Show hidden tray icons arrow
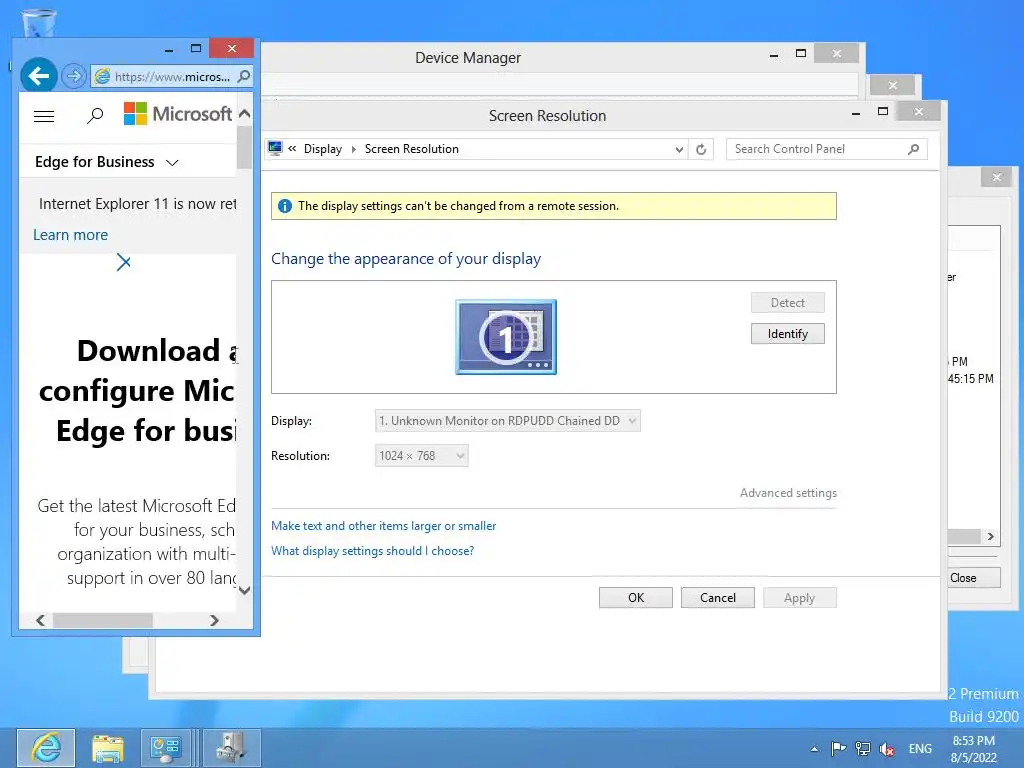The image size is (1024, 768). [x=814, y=749]
